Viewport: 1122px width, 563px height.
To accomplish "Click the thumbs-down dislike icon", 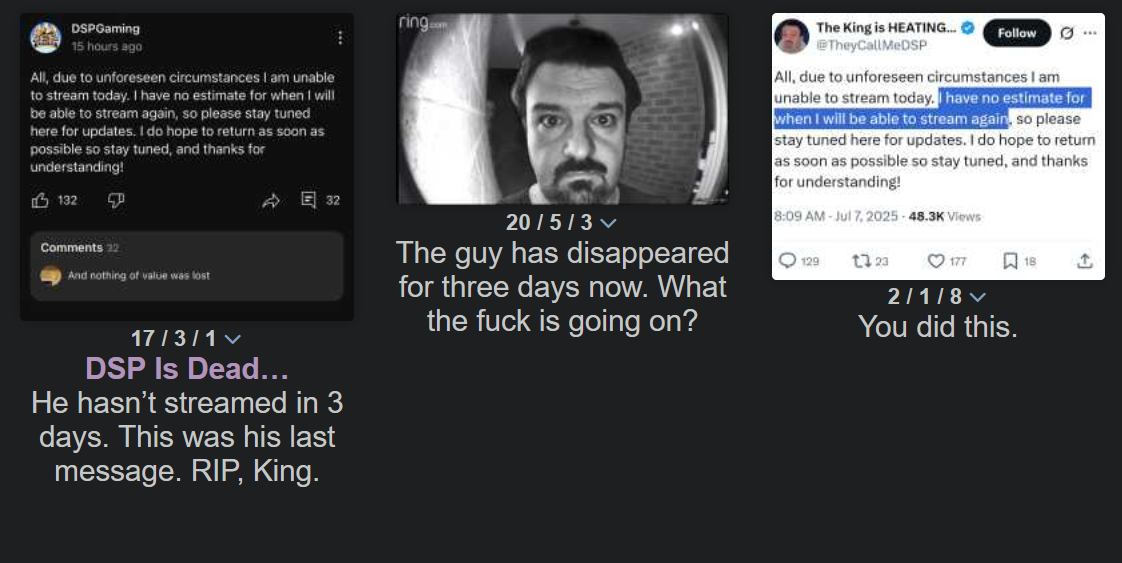I will 116,200.
